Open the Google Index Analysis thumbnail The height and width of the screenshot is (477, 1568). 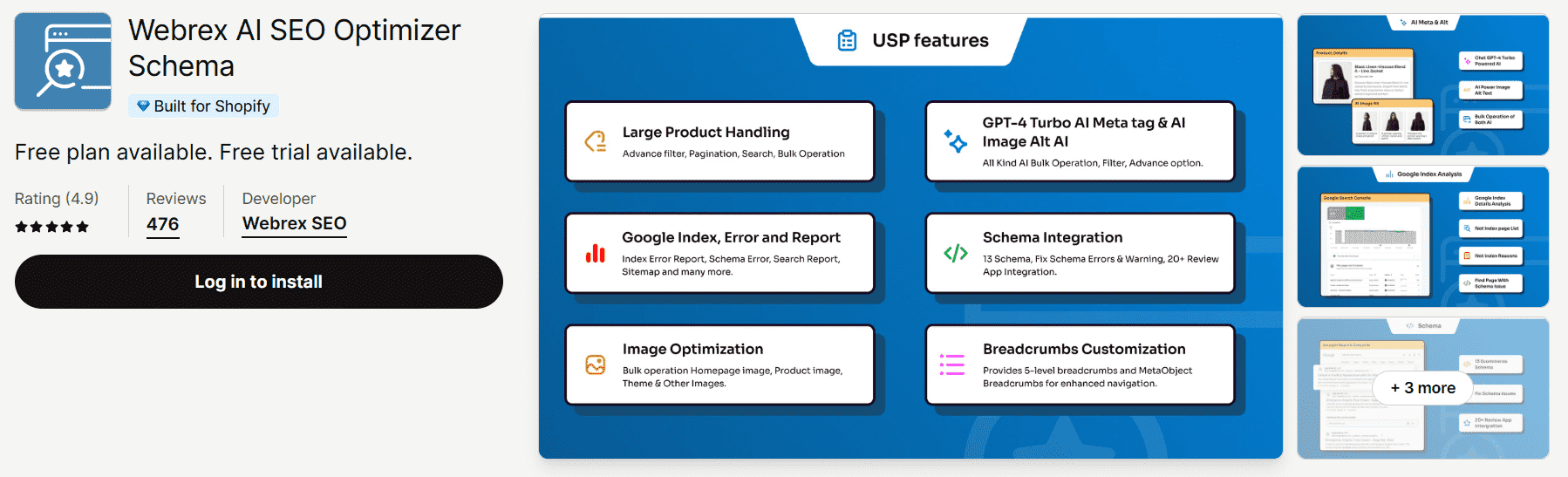coord(1423,236)
